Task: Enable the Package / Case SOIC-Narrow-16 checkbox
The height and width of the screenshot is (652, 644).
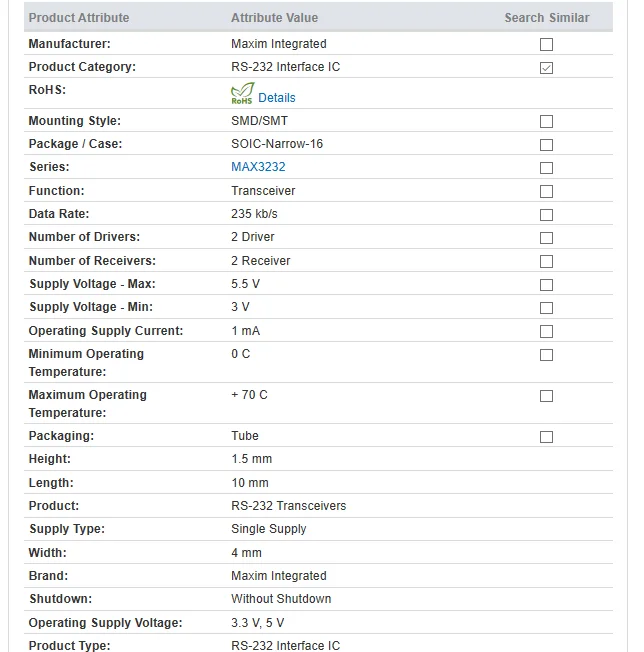Action: point(546,145)
